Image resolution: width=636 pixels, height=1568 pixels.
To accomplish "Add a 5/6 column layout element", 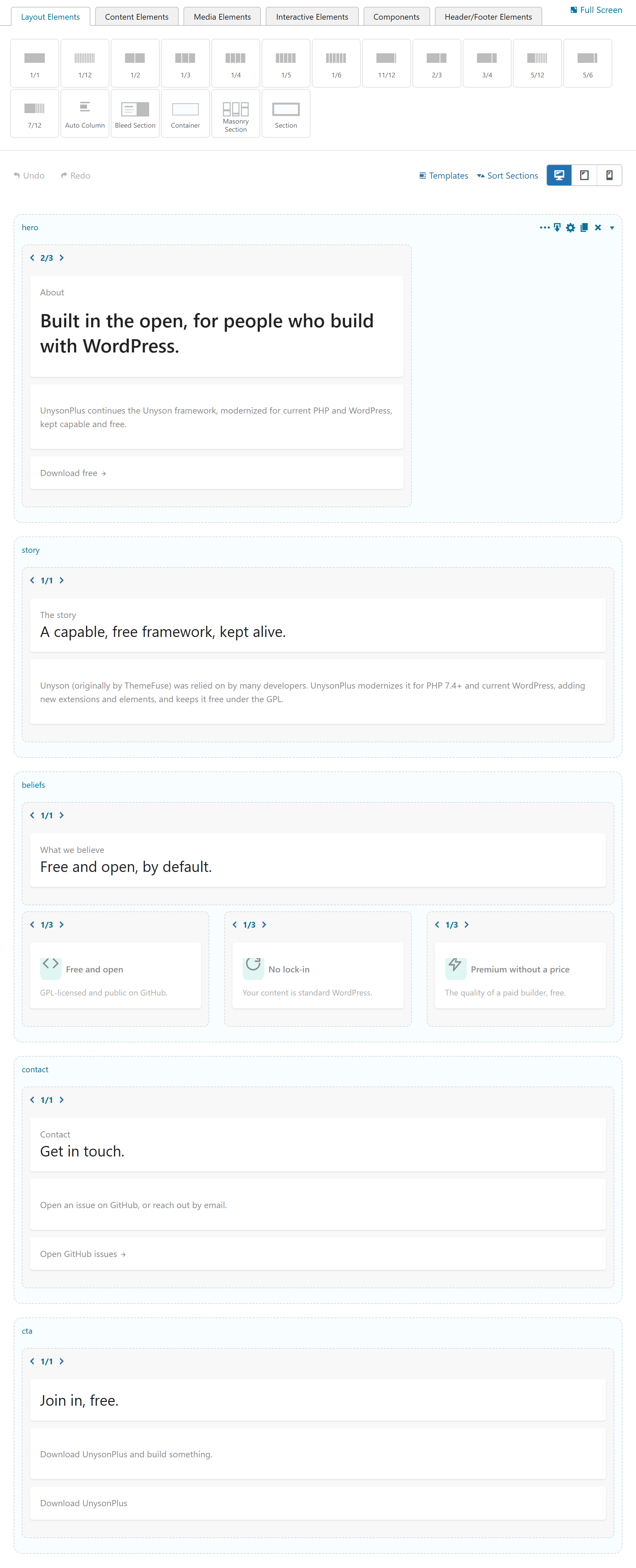I will (588, 63).
